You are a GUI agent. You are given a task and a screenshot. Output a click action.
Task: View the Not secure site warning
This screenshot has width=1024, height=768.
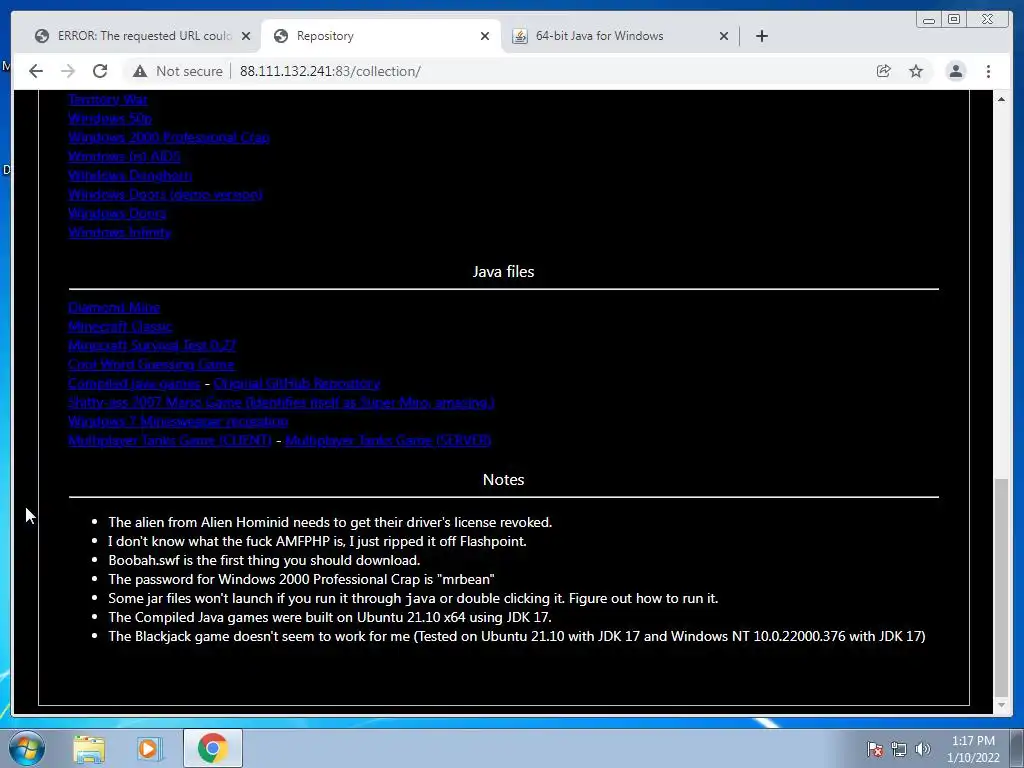tap(178, 71)
